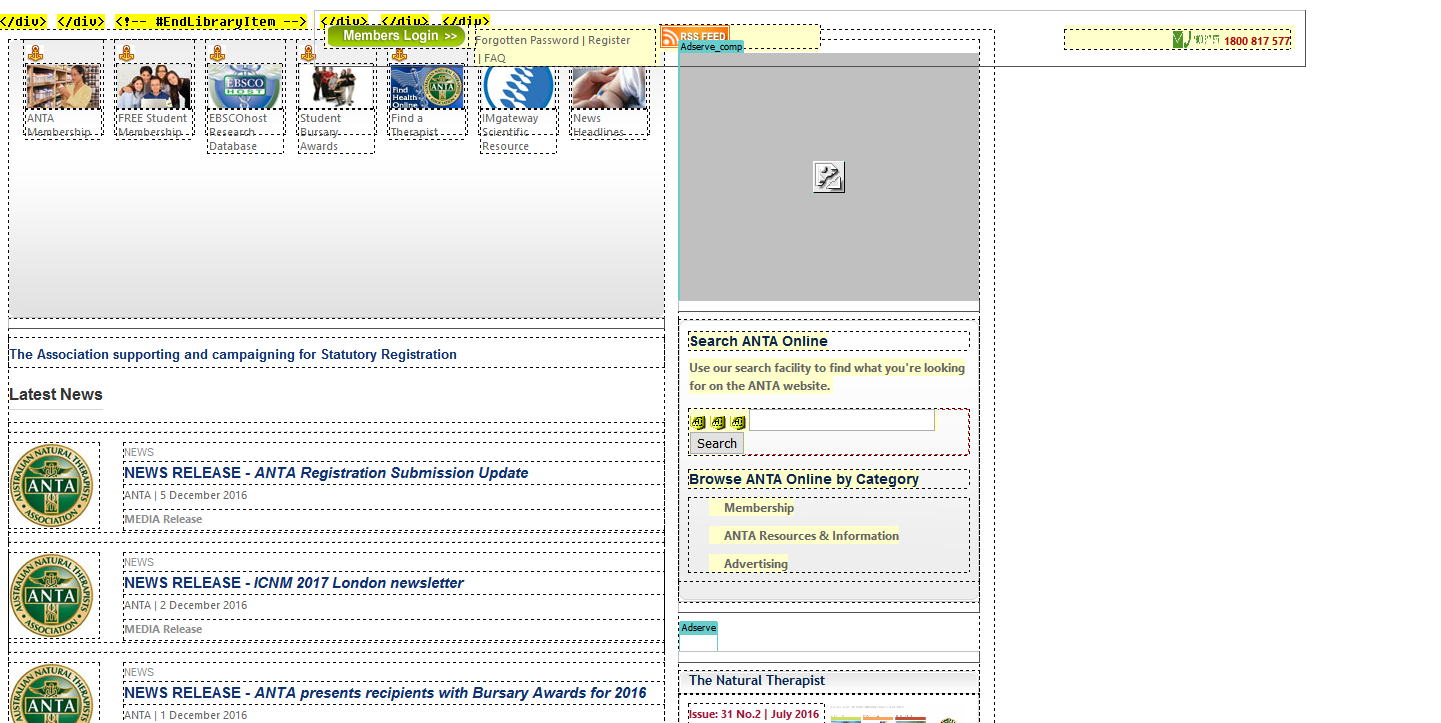Image resolution: width=1441 pixels, height=723 pixels.
Task: Select the EBSCO Host logo thumbnail
Action: pos(245,86)
